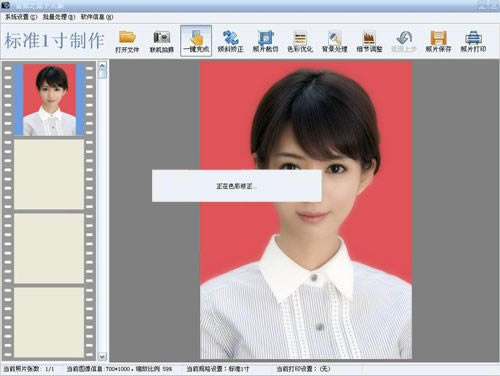Save photo with 照片保存 icon

coord(438,41)
